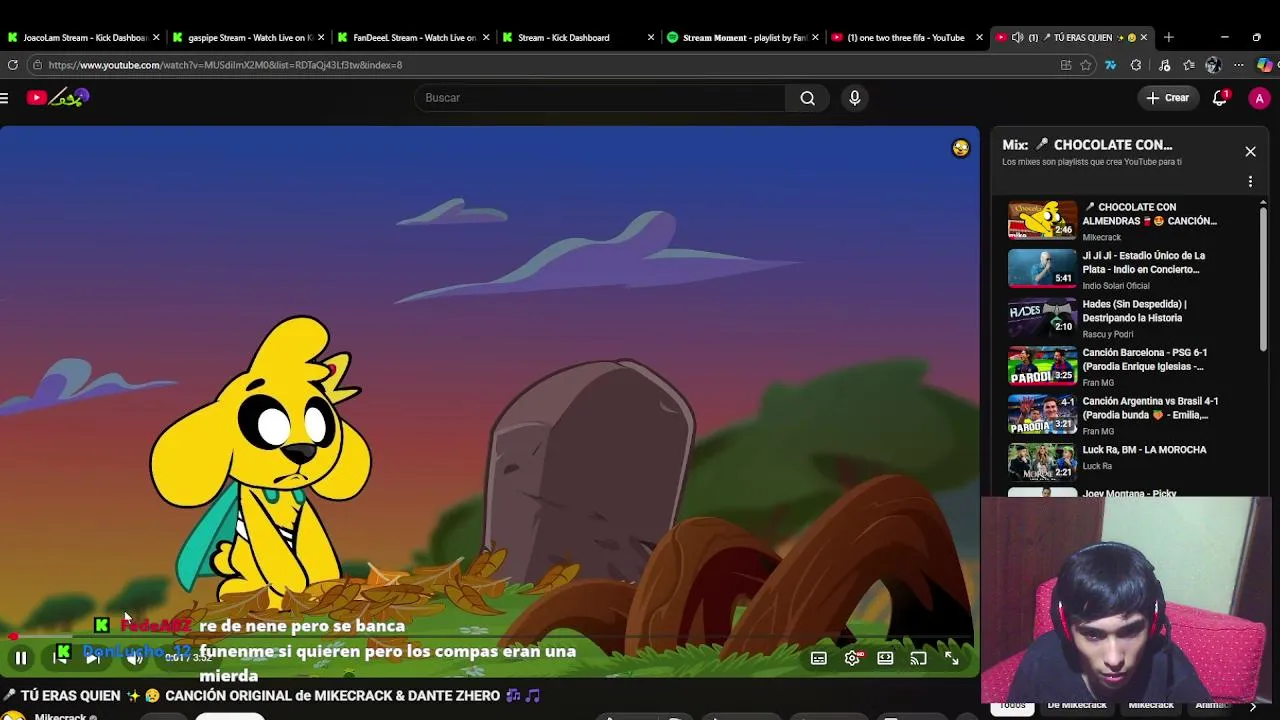This screenshot has width=1280, height=720.
Task: Switch to Stream Moment playlist tab
Action: pos(743,37)
